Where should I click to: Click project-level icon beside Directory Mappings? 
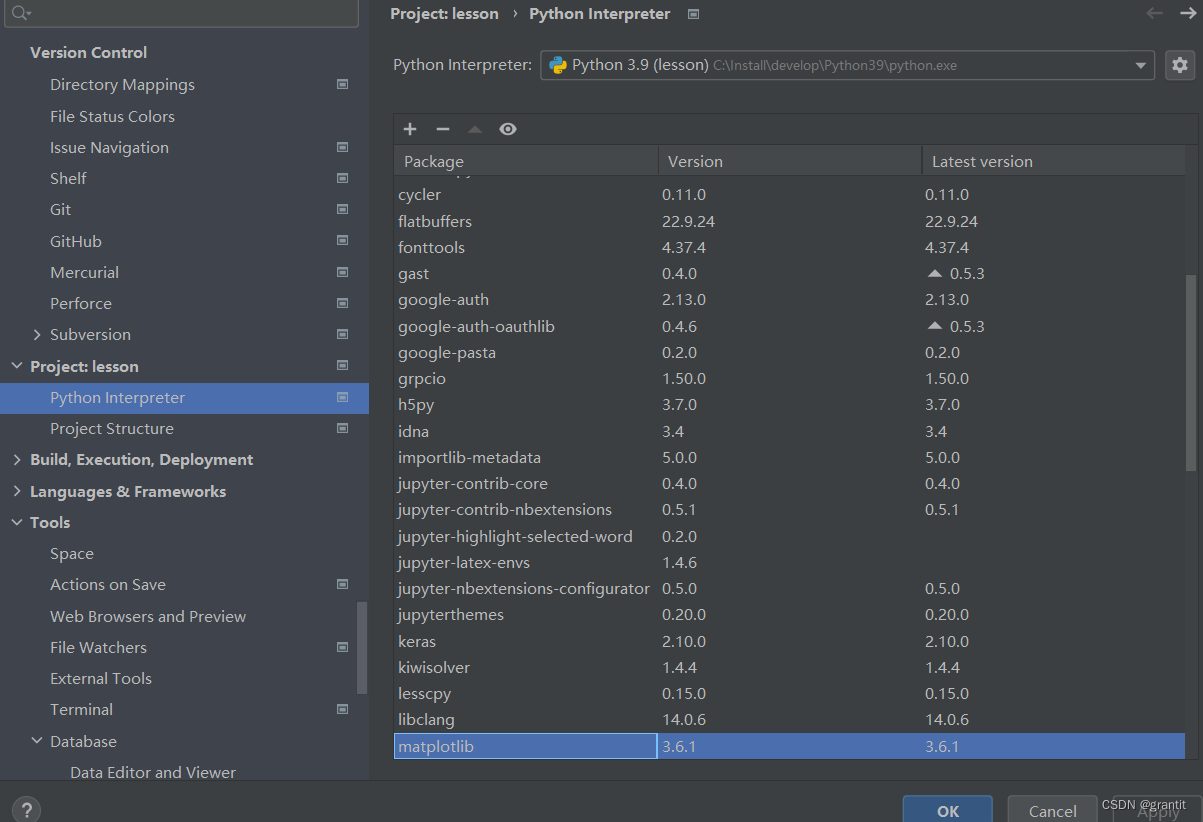pos(343,85)
